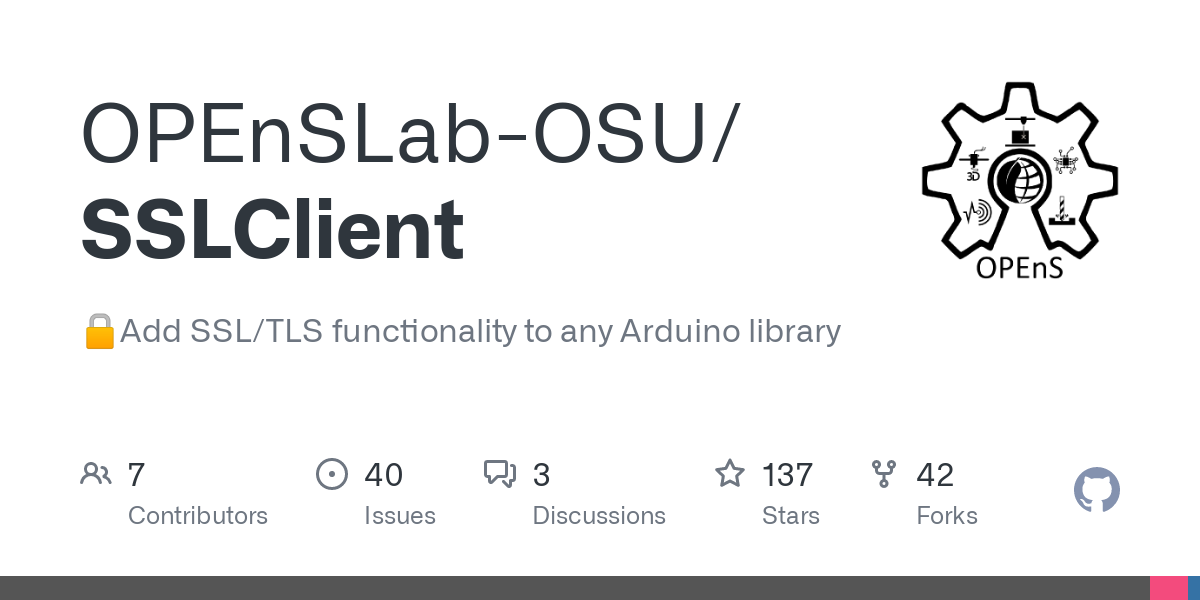This screenshot has width=1200, height=600.
Task: Open the SSLClient repository title
Action: click(272, 230)
